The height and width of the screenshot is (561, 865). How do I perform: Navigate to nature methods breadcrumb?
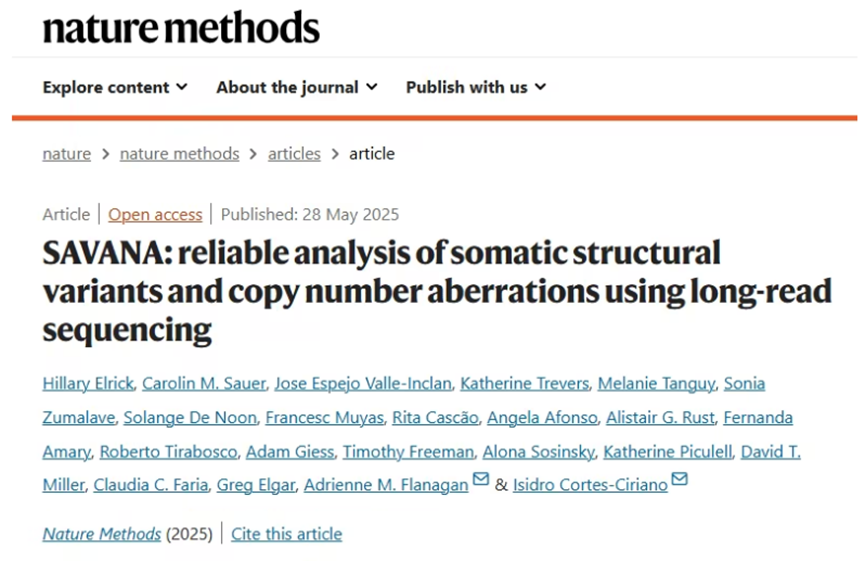tap(179, 154)
